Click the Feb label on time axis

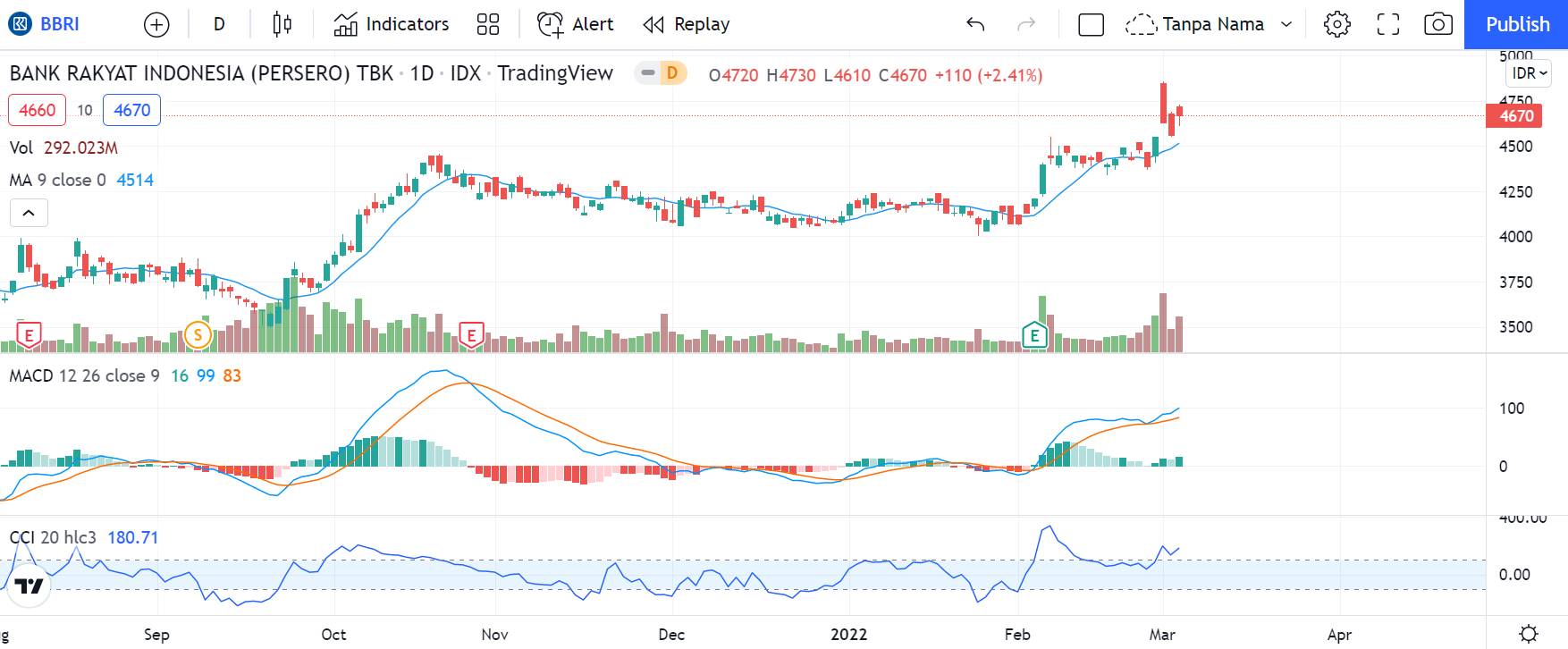[x=1017, y=634]
